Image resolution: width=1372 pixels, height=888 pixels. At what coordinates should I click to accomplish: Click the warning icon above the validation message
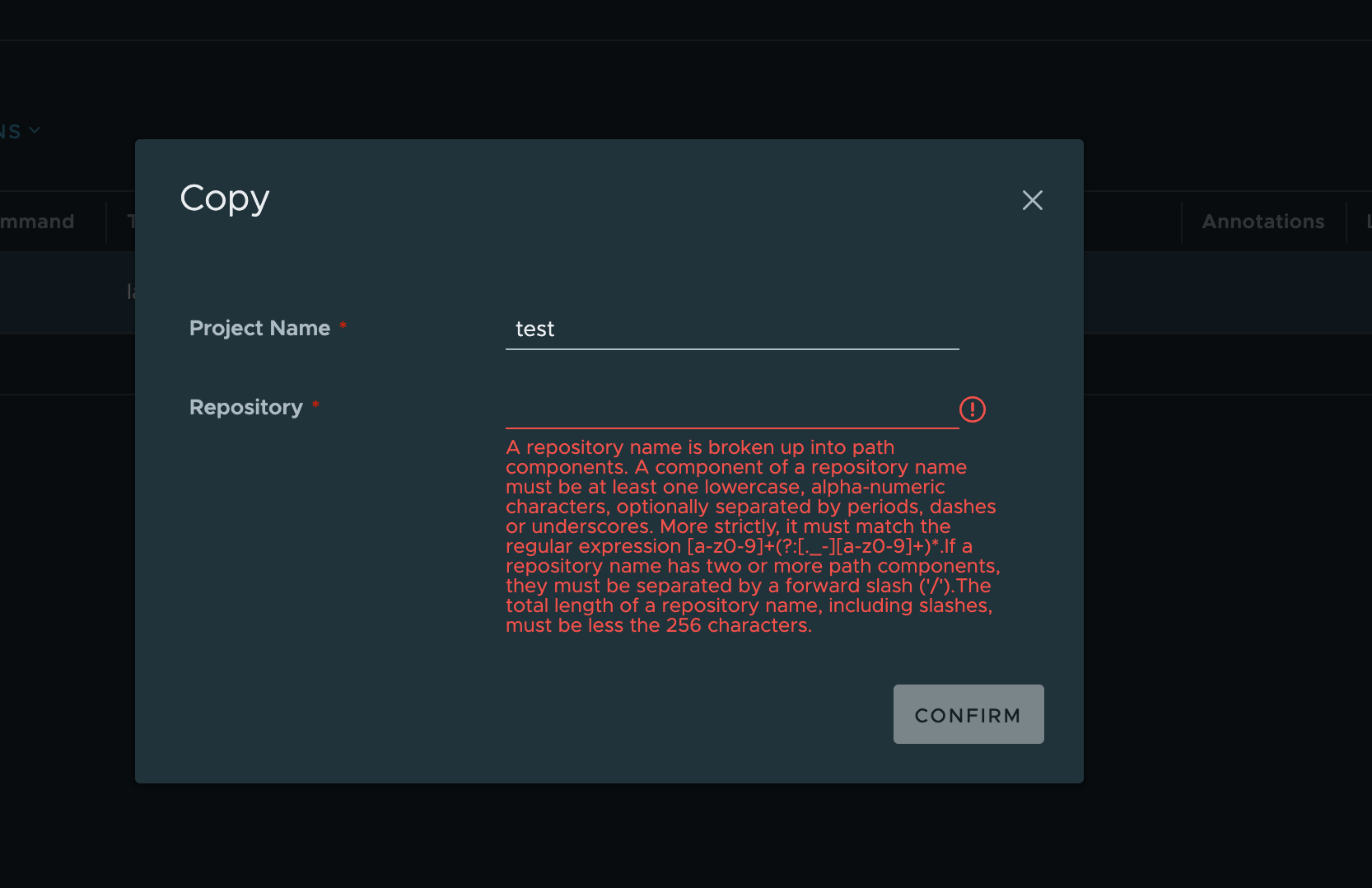(972, 409)
